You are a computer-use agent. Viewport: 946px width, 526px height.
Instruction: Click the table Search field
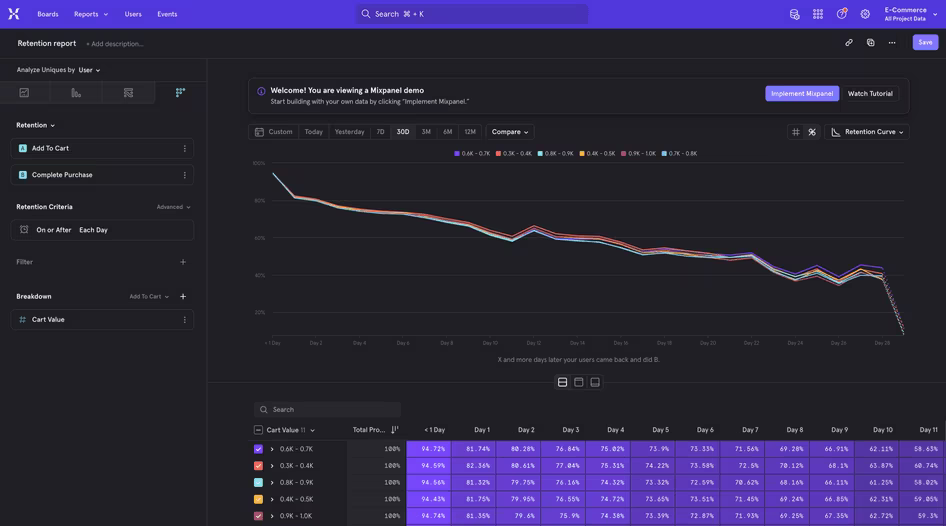(x=327, y=410)
